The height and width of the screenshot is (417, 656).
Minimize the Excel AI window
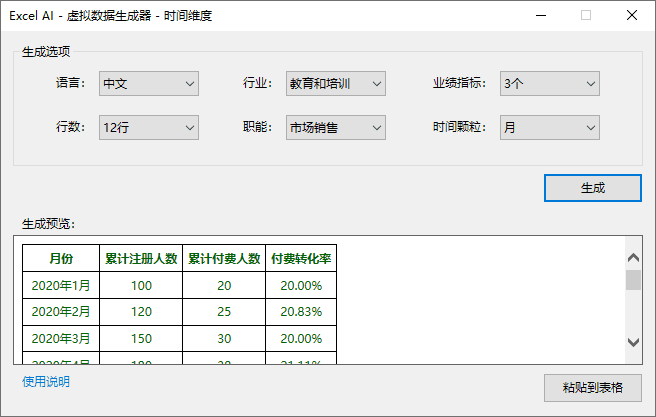pos(541,16)
